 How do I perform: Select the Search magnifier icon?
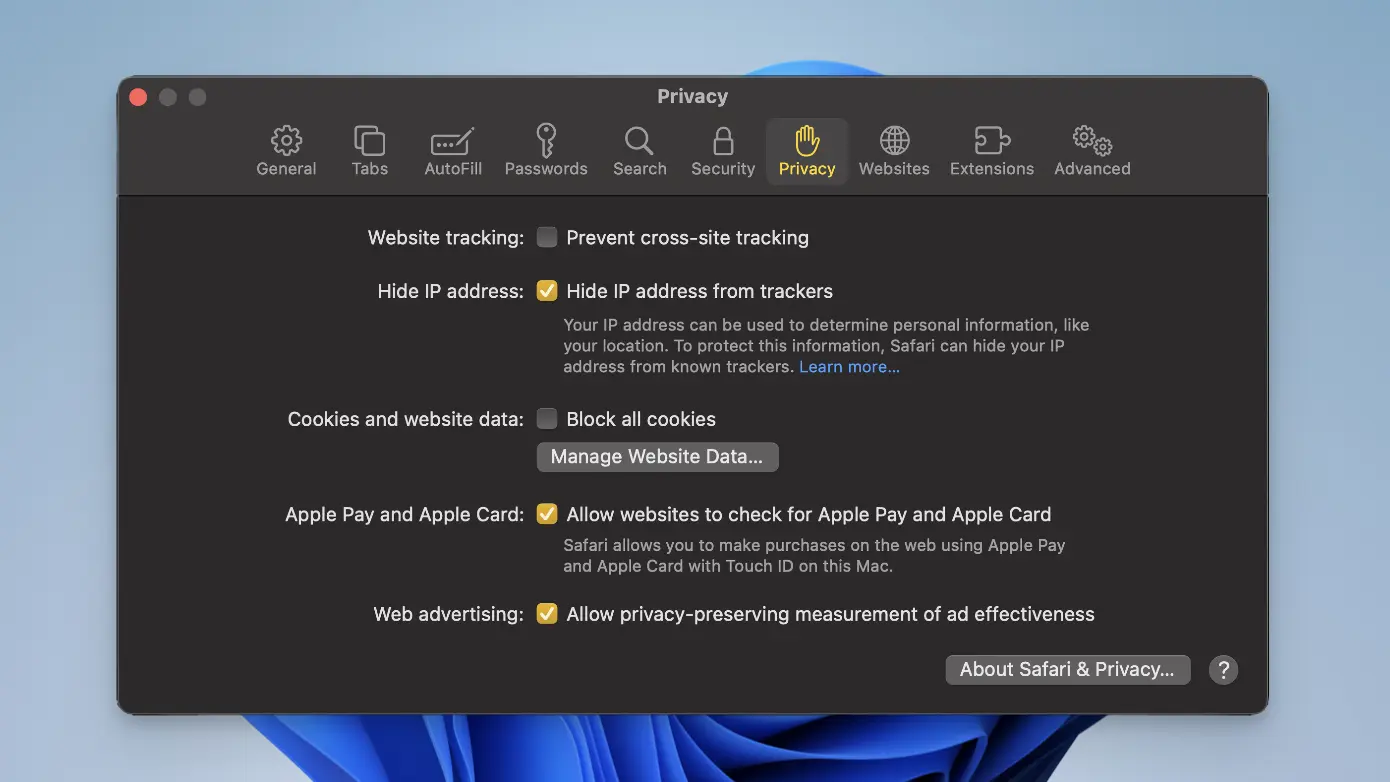click(639, 141)
